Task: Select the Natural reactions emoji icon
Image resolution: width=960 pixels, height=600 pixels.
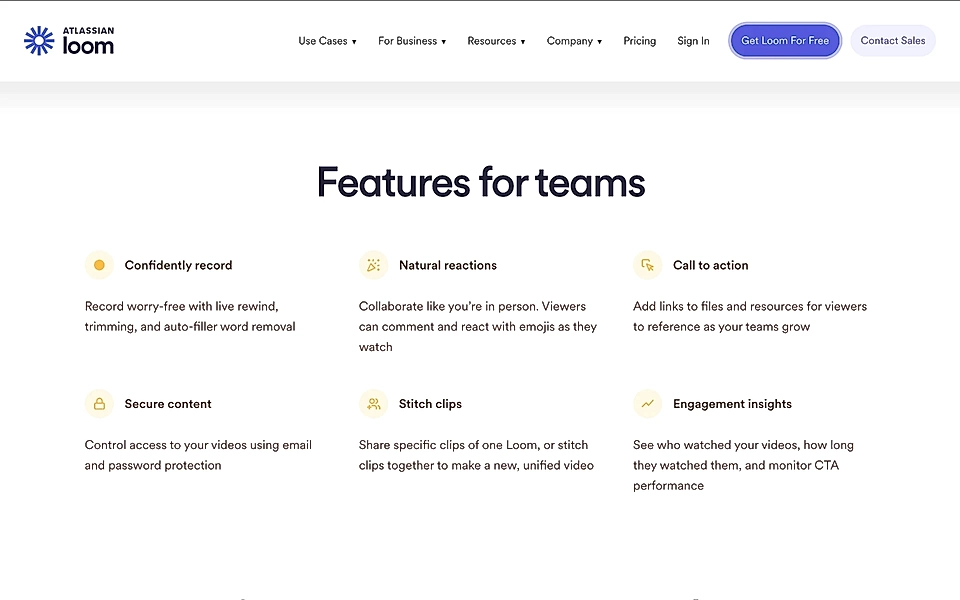Action: click(x=373, y=265)
